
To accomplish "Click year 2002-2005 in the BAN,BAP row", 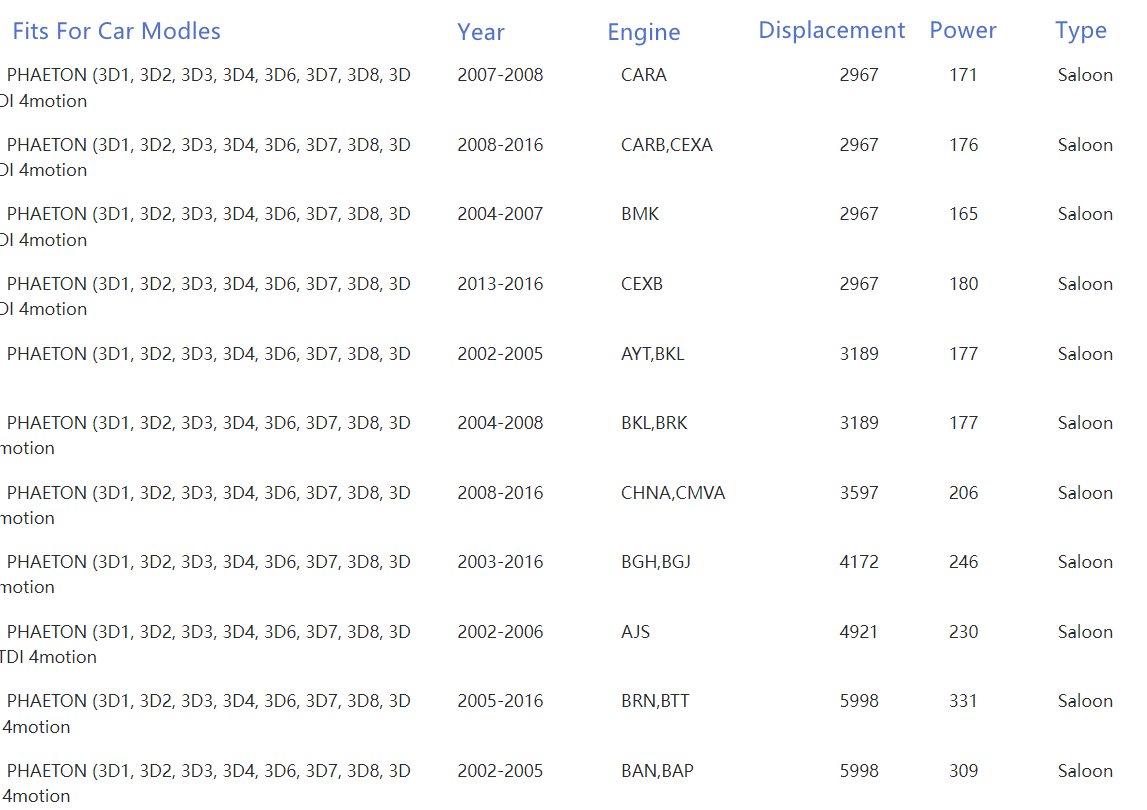I will pos(500,771).
